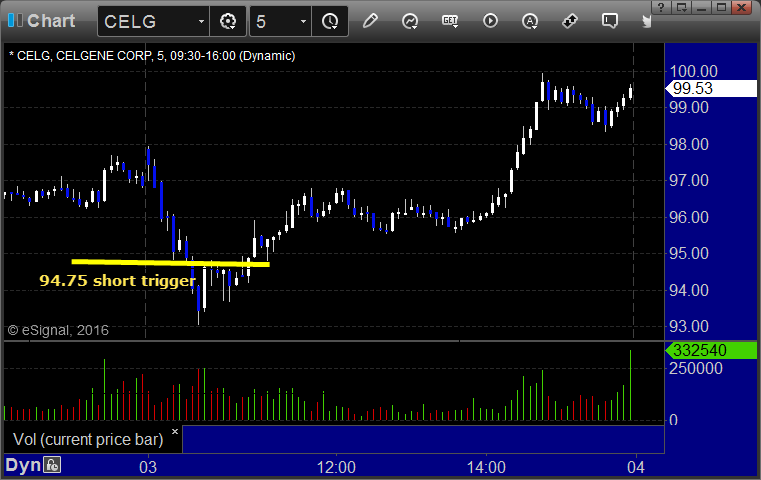Click the help question mark button

click(x=662, y=7)
